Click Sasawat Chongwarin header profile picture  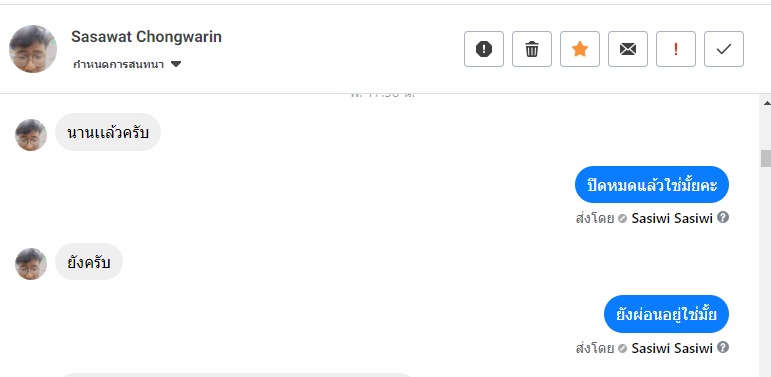coord(33,49)
